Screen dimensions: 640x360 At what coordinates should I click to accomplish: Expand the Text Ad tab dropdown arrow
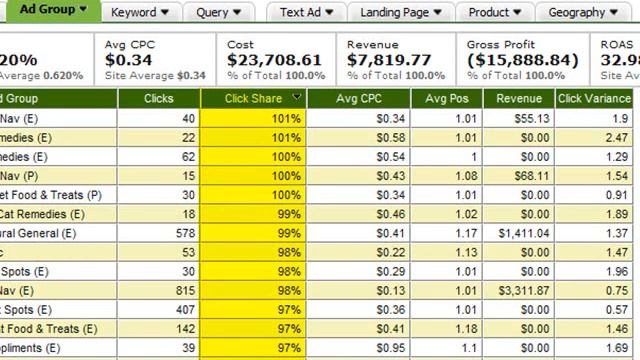point(329,13)
